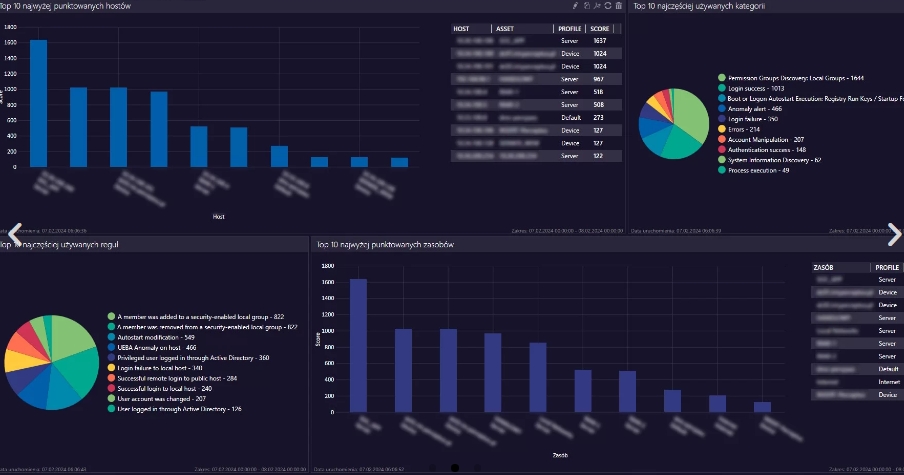Refresh the top scored hosts widget
The width and height of the screenshot is (904, 475).
608,6
